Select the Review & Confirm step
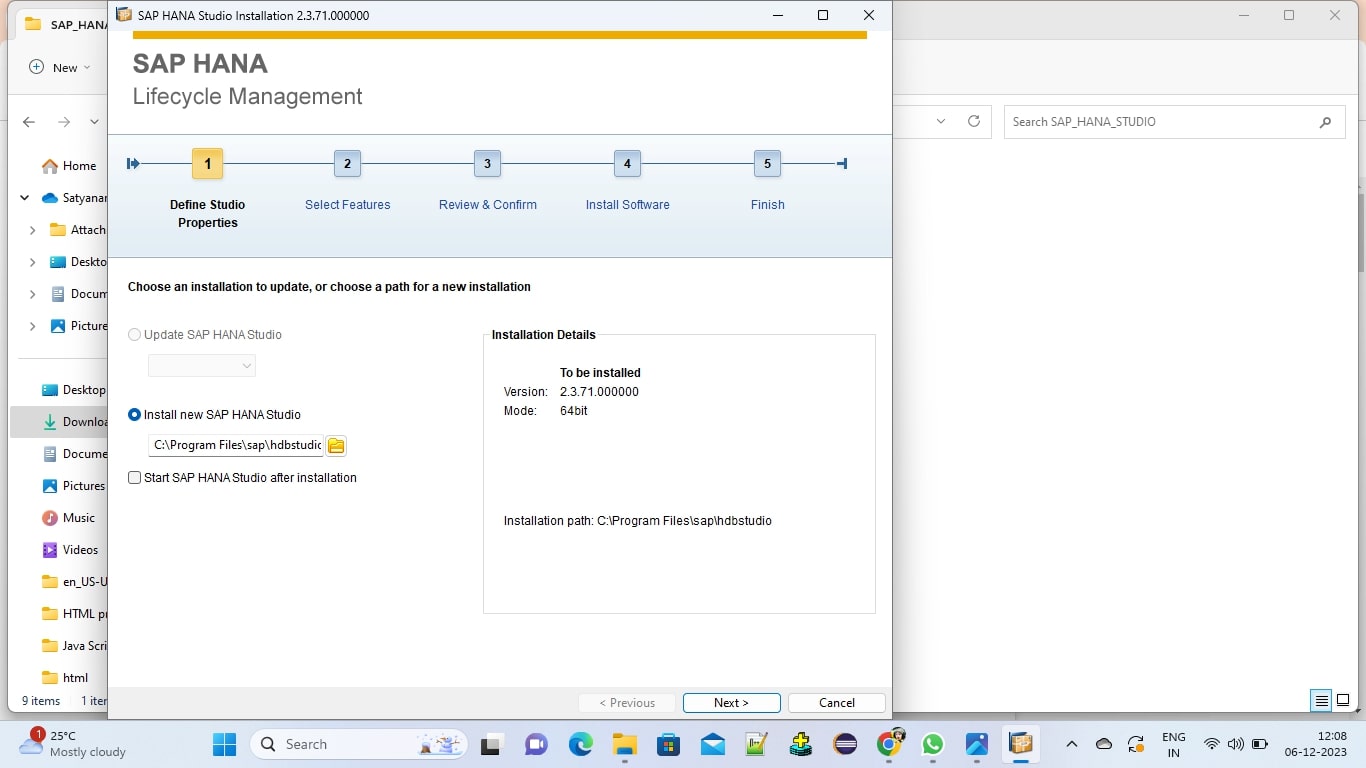1366x768 pixels. [487, 163]
